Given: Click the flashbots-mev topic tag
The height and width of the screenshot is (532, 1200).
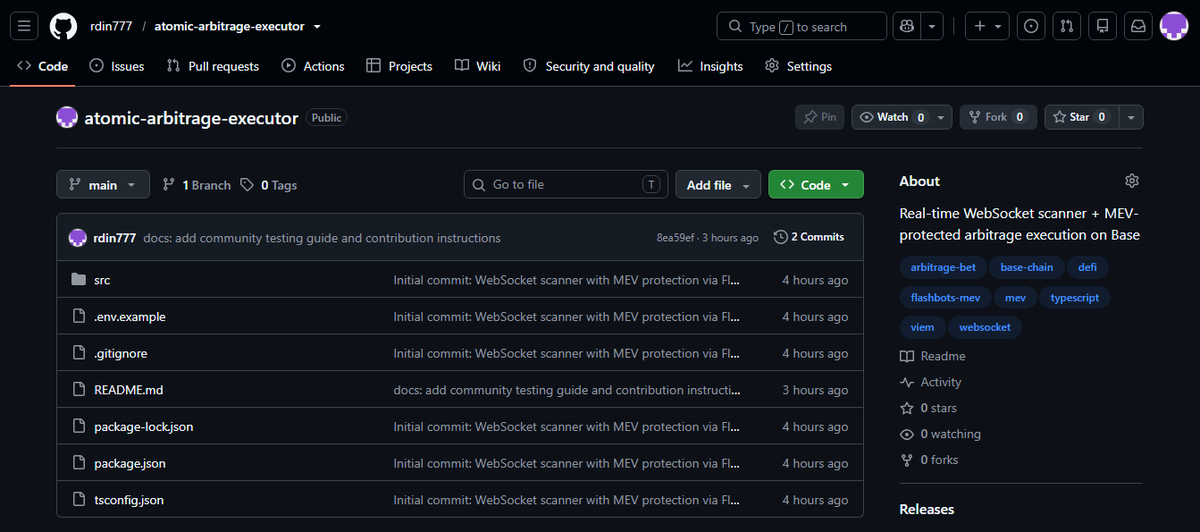Looking at the screenshot, I should tap(945, 297).
